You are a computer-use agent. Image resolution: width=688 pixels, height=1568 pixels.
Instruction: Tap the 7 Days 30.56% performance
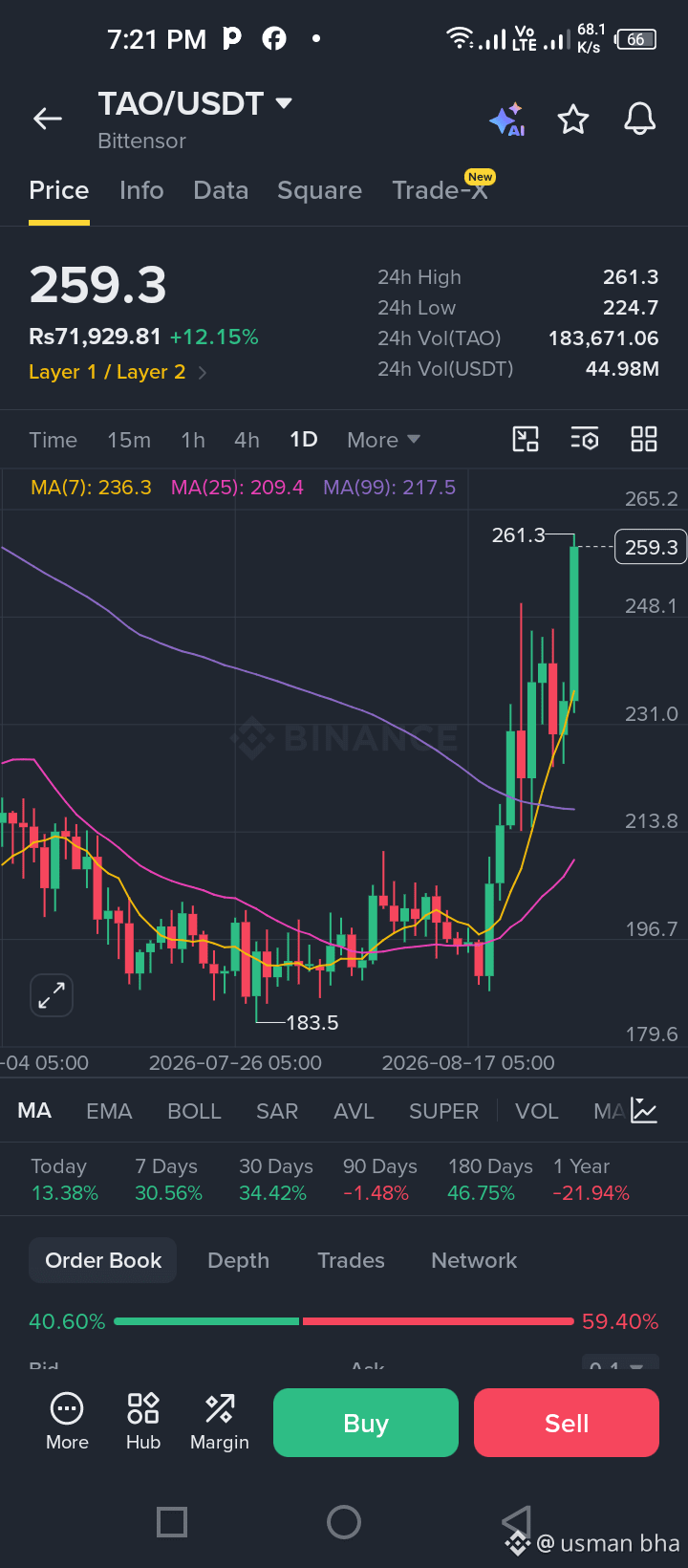[168, 1180]
